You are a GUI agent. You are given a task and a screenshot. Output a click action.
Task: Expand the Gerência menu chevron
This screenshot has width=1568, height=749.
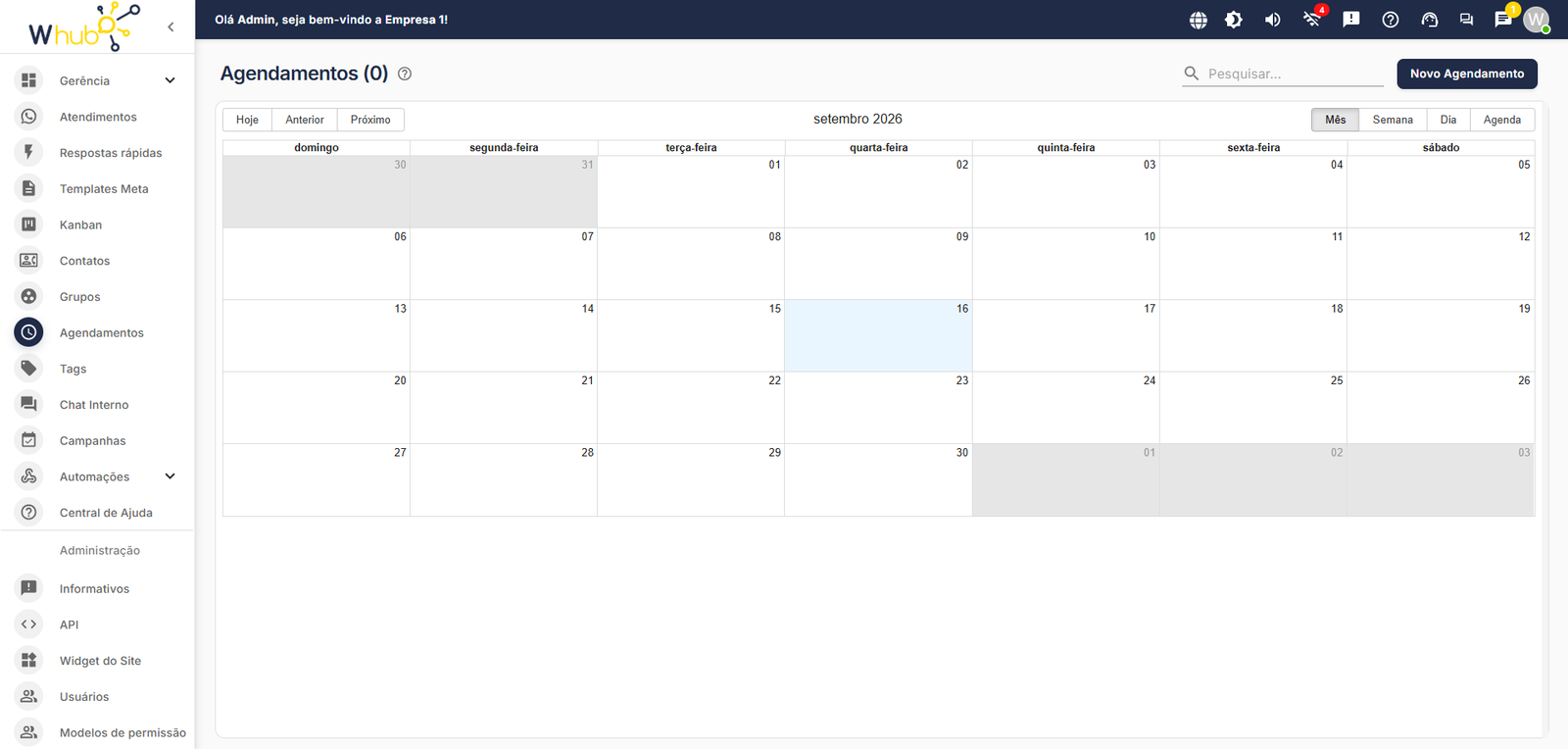170,80
